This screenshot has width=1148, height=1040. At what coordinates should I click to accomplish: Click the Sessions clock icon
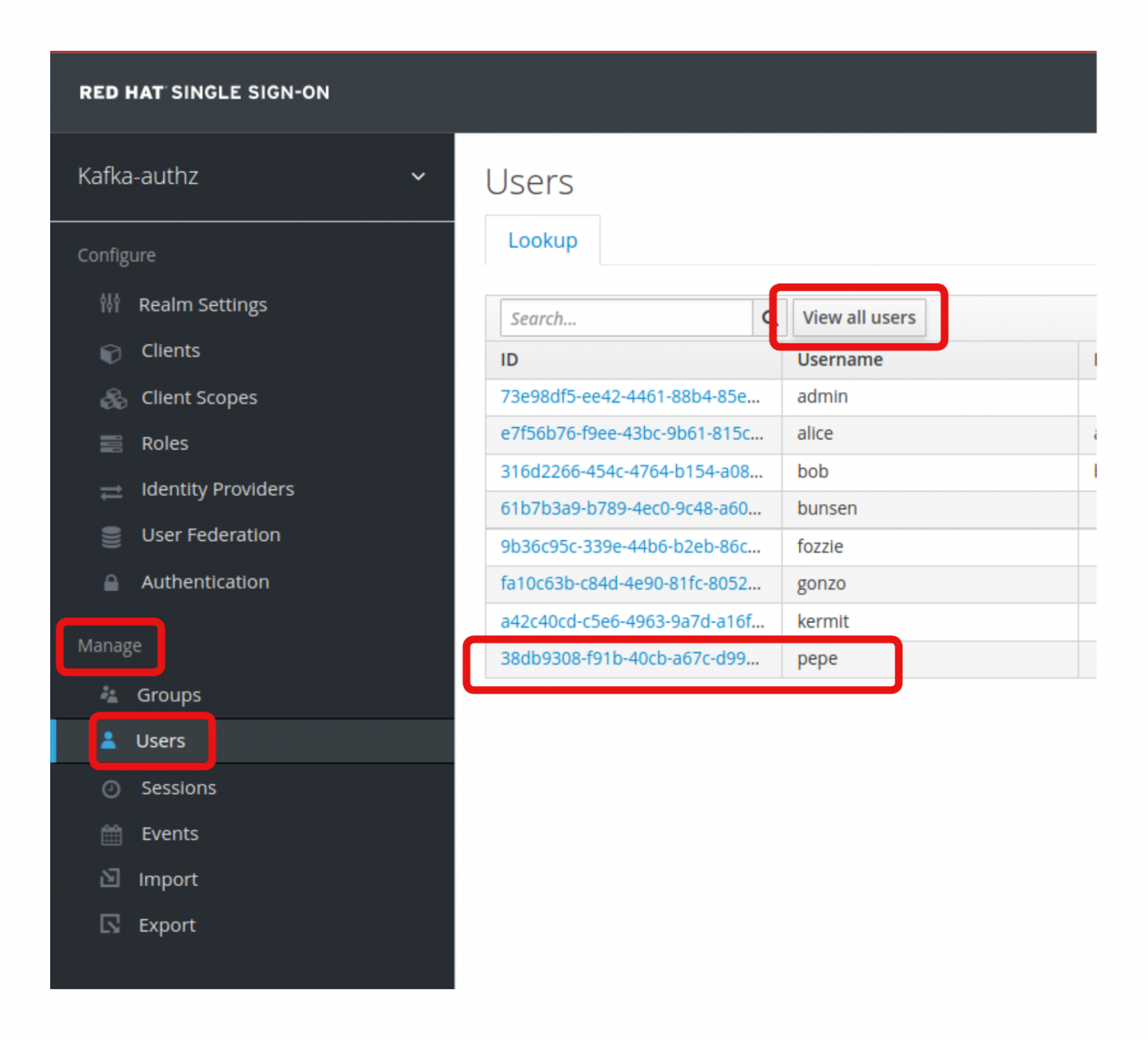(x=111, y=788)
